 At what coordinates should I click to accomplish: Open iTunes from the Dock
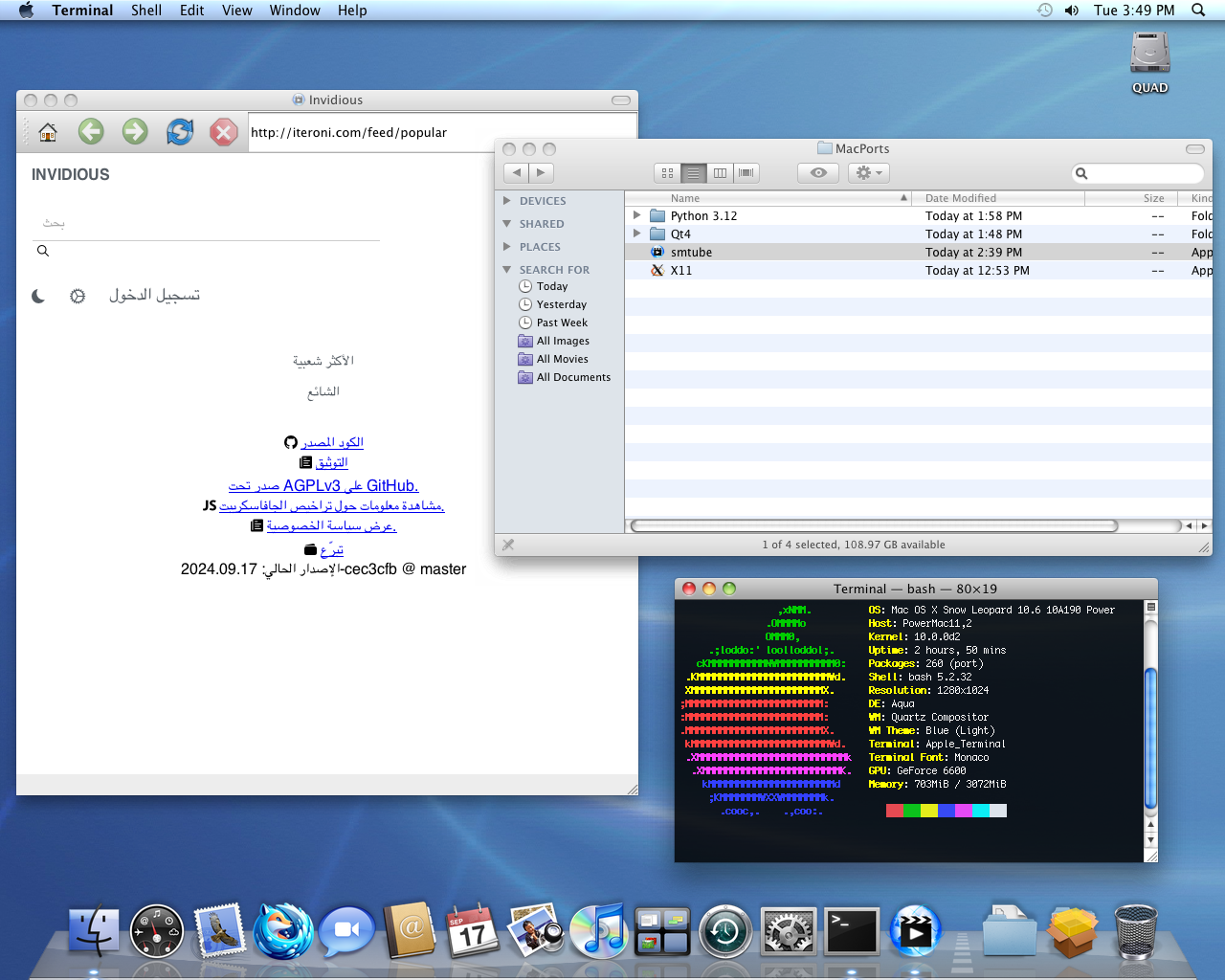point(598,931)
